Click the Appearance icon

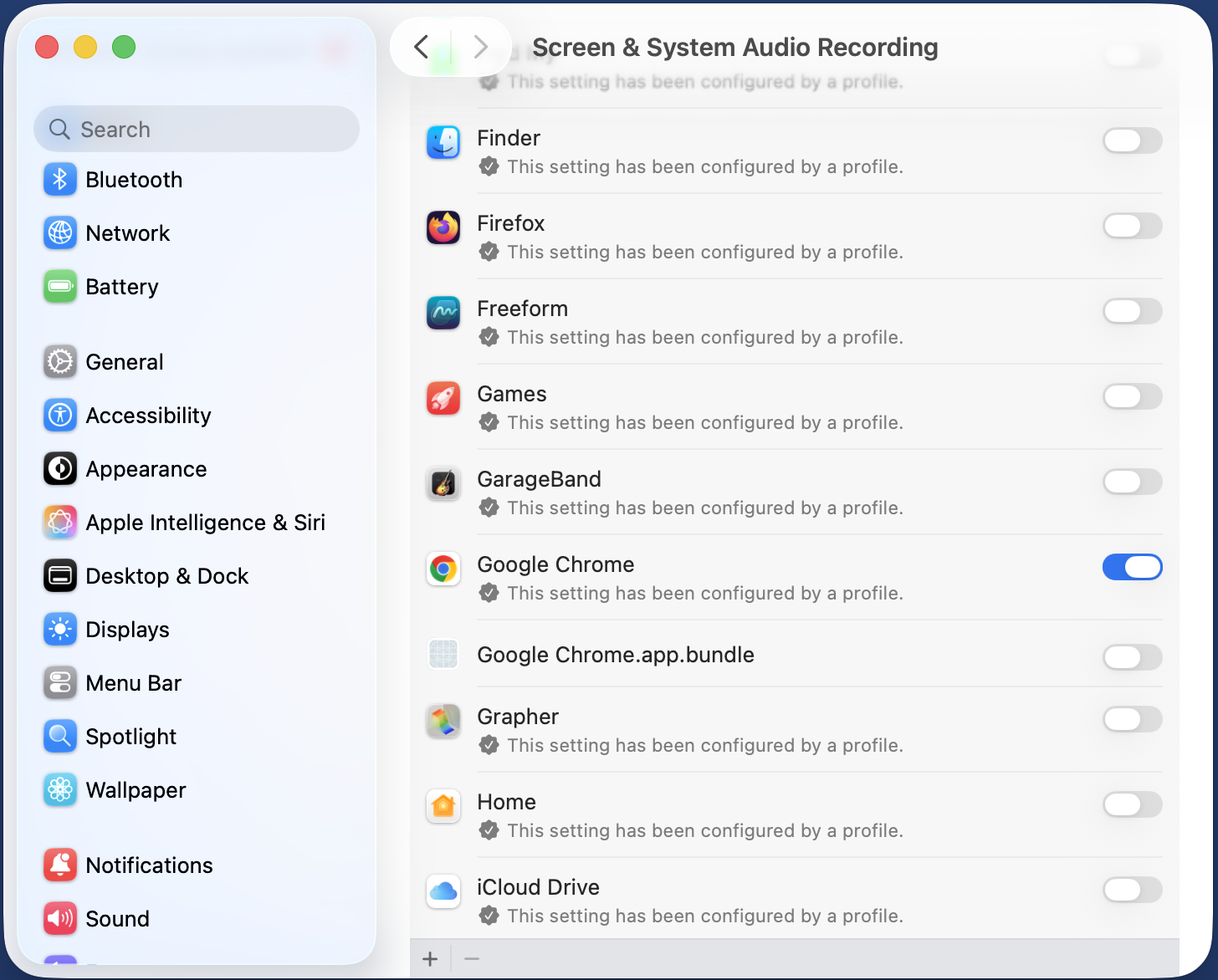click(60, 469)
